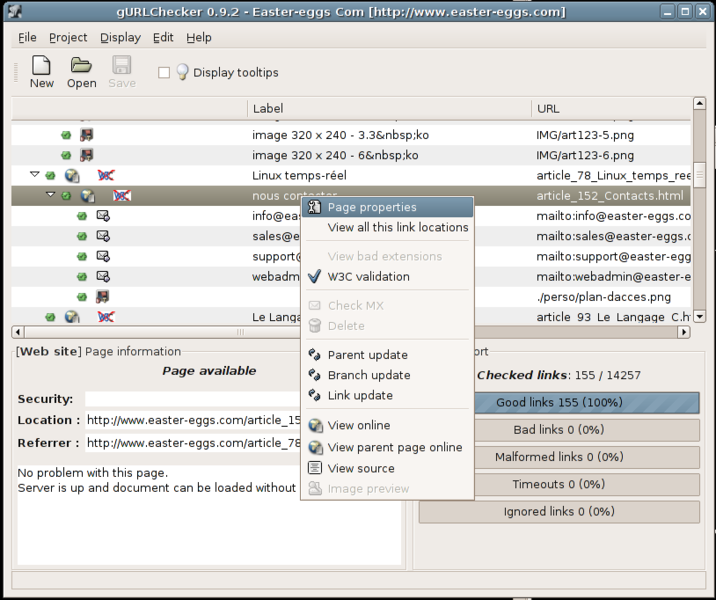716x600 pixels.
Task: Open the Display menu
Action: pyautogui.click(x=120, y=37)
